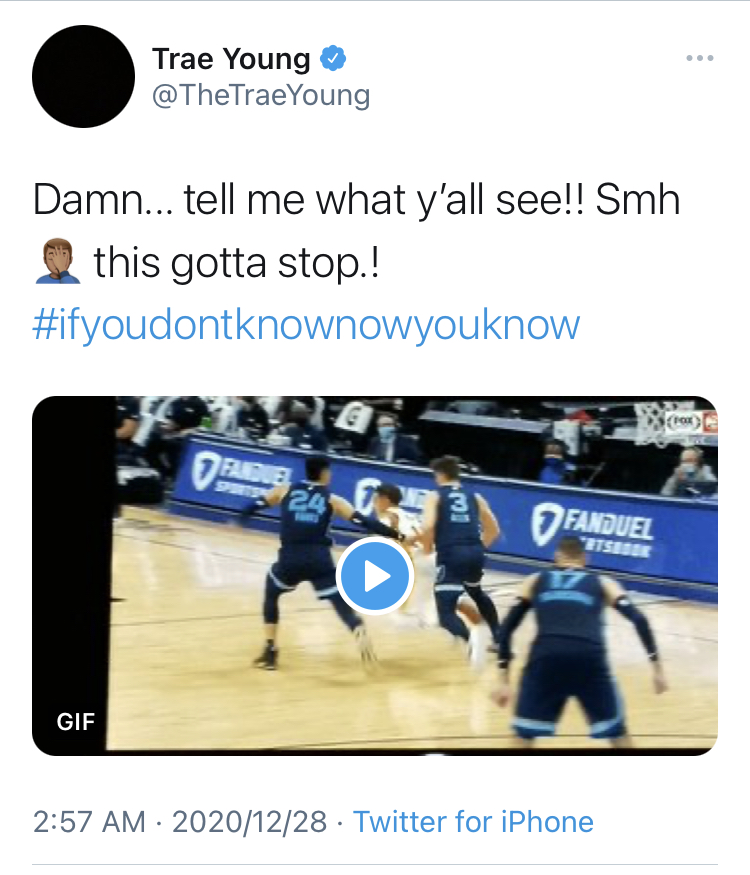Click the facepalm emoji in the tweet
Screen dimensions: 750x875
pos(56,264)
